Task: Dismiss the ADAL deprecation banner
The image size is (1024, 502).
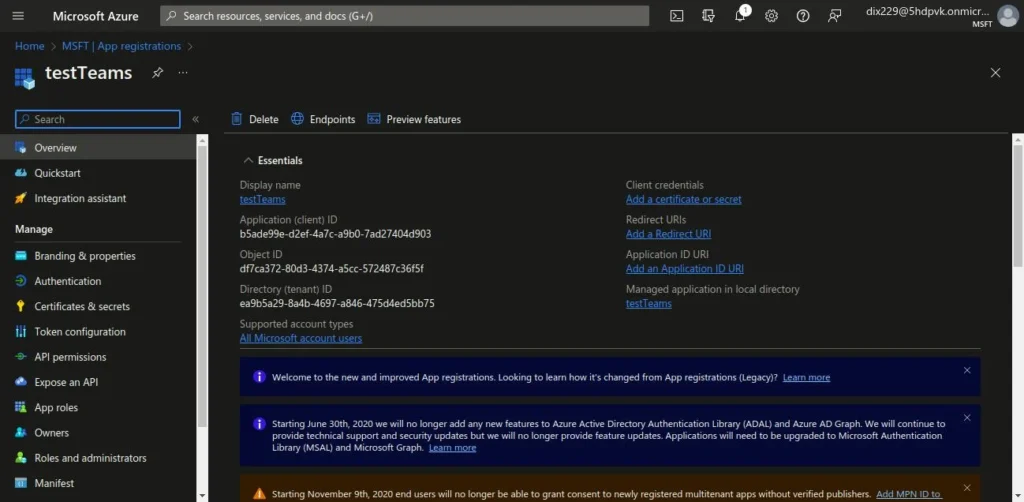Action: click(x=967, y=418)
